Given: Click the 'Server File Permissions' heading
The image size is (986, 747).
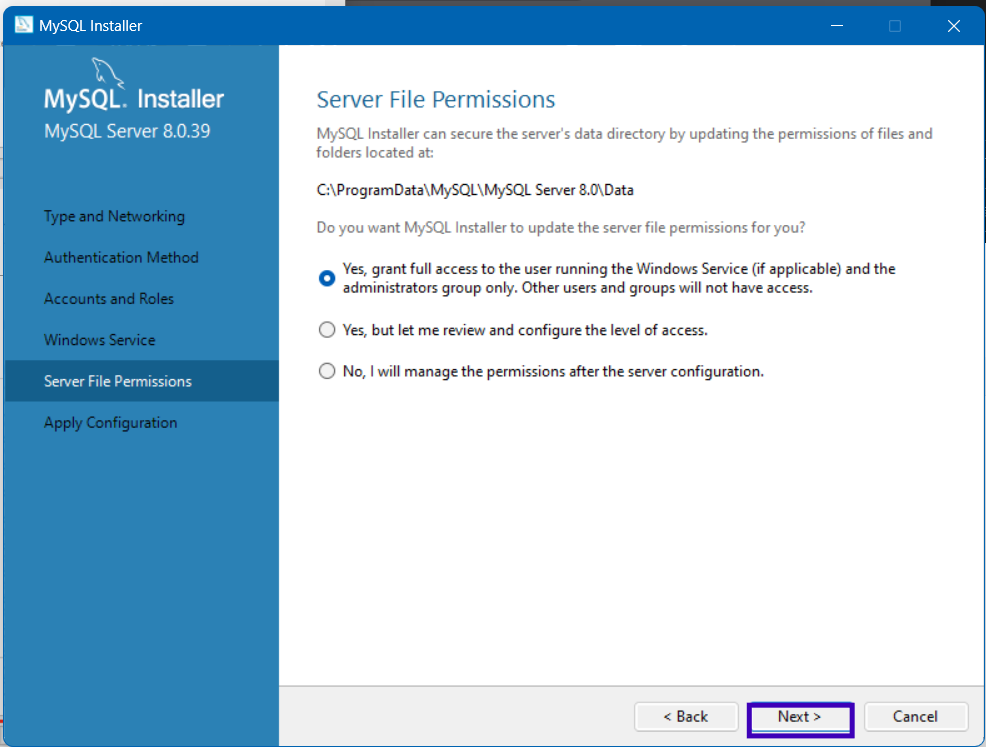Looking at the screenshot, I should (436, 99).
